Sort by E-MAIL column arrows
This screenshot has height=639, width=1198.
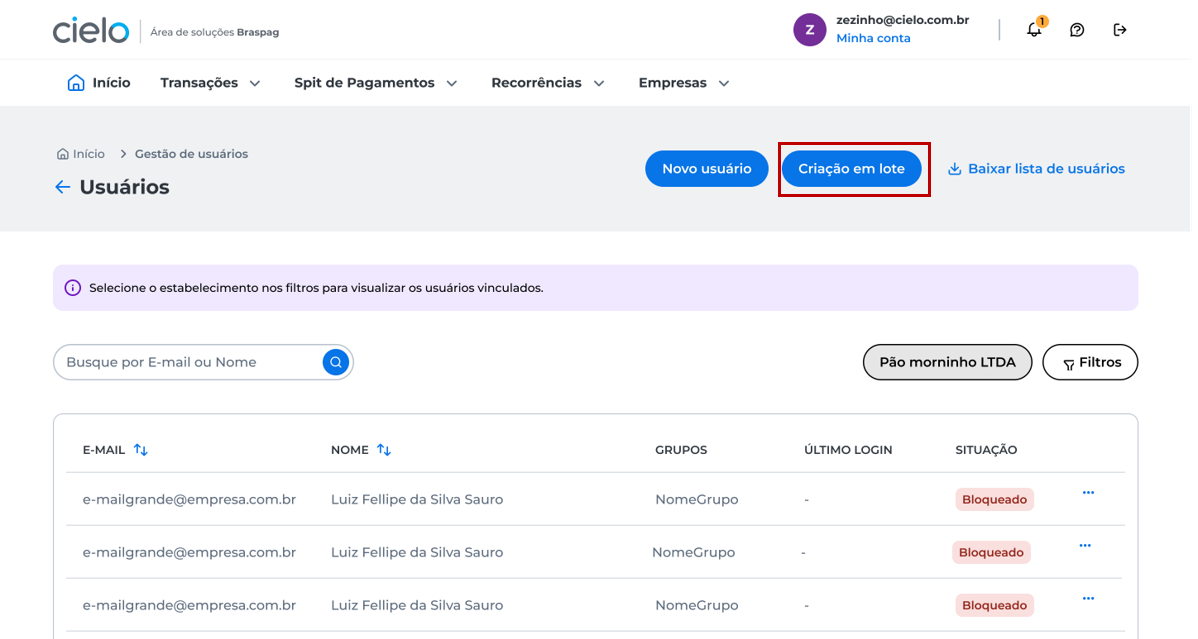coord(141,449)
